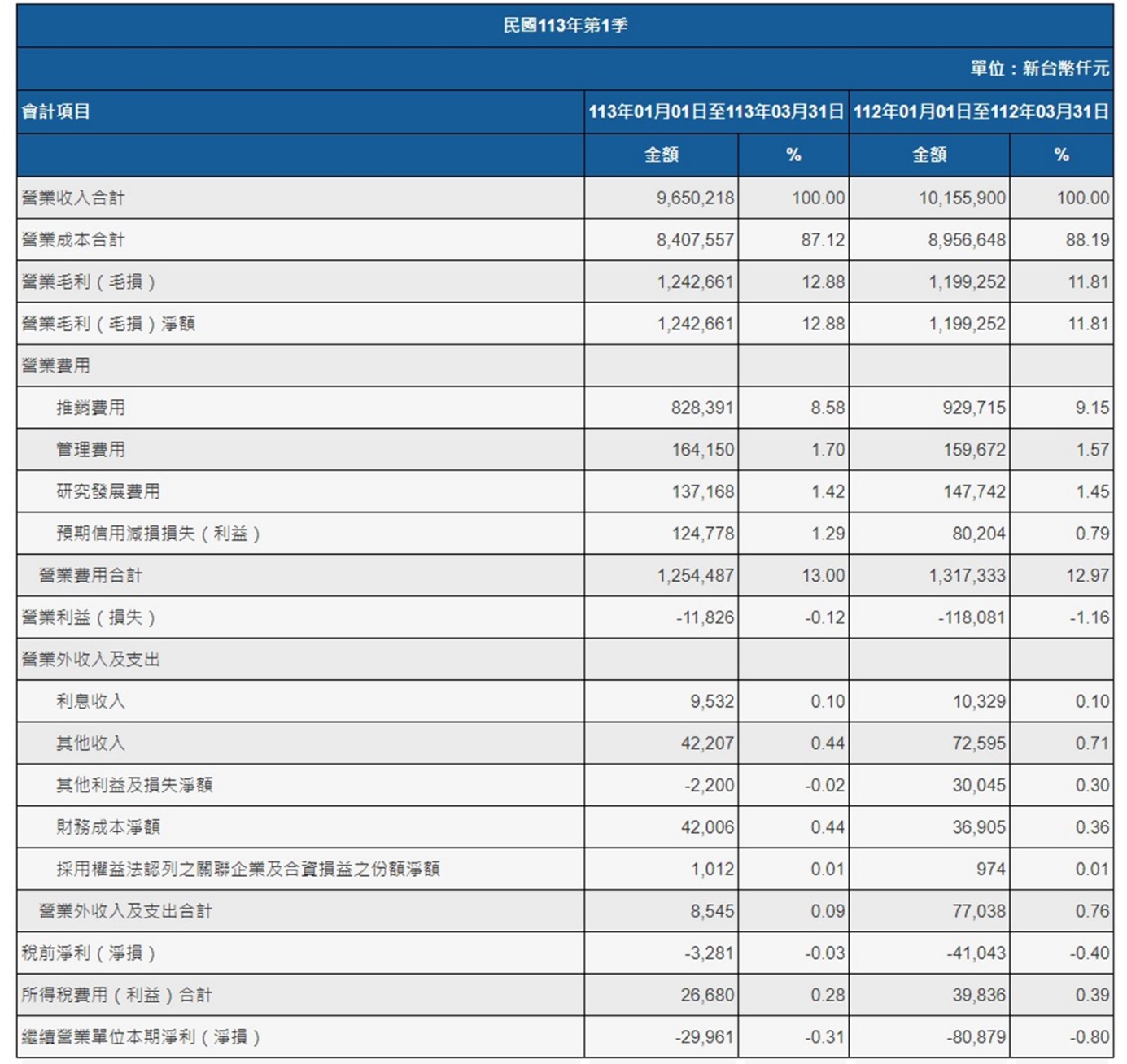Viewport: 1127px width, 1064px height.
Task: Click prior-year other gains value 30,045
Action: (x=979, y=785)
